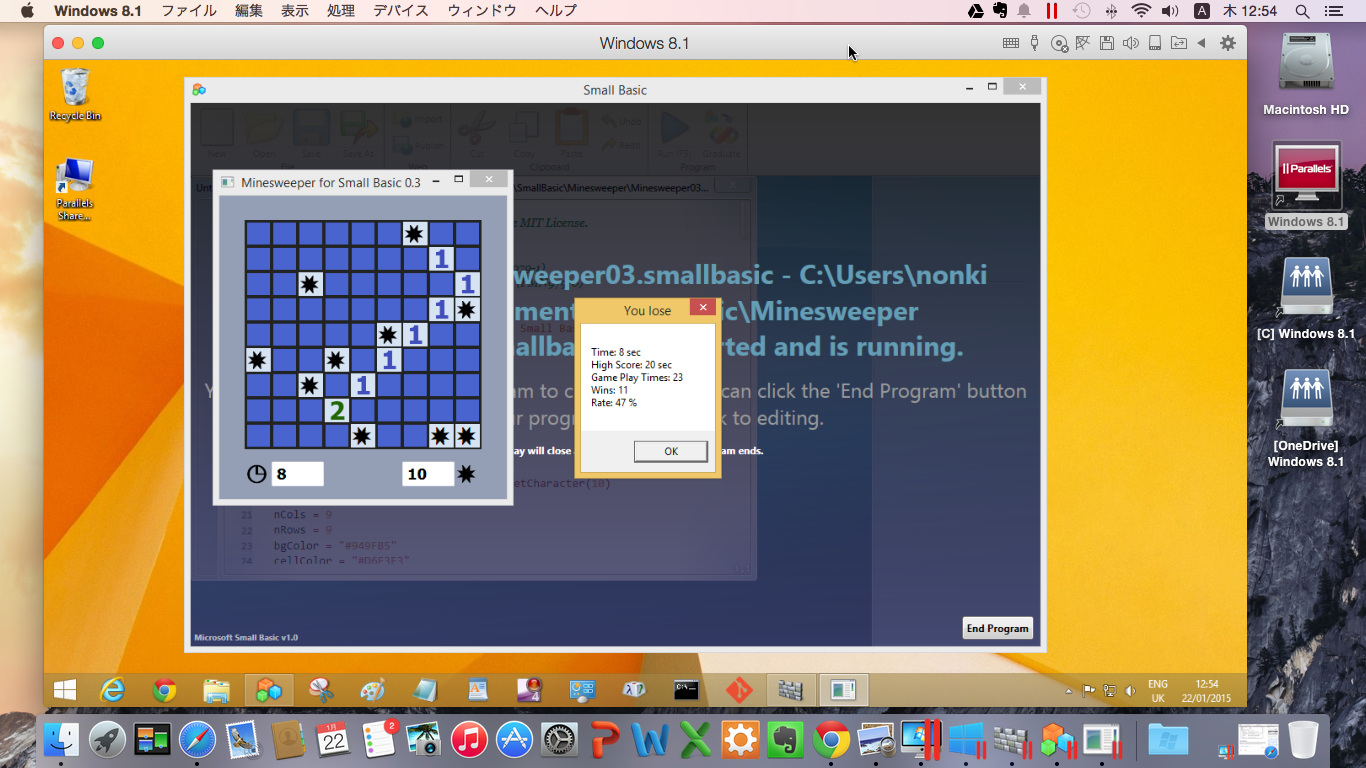The width and height of the screenshot is (1366, 768).
Task: Click the Wi-Fi icon in the Mac menu bar
Action: [1141, 11]
